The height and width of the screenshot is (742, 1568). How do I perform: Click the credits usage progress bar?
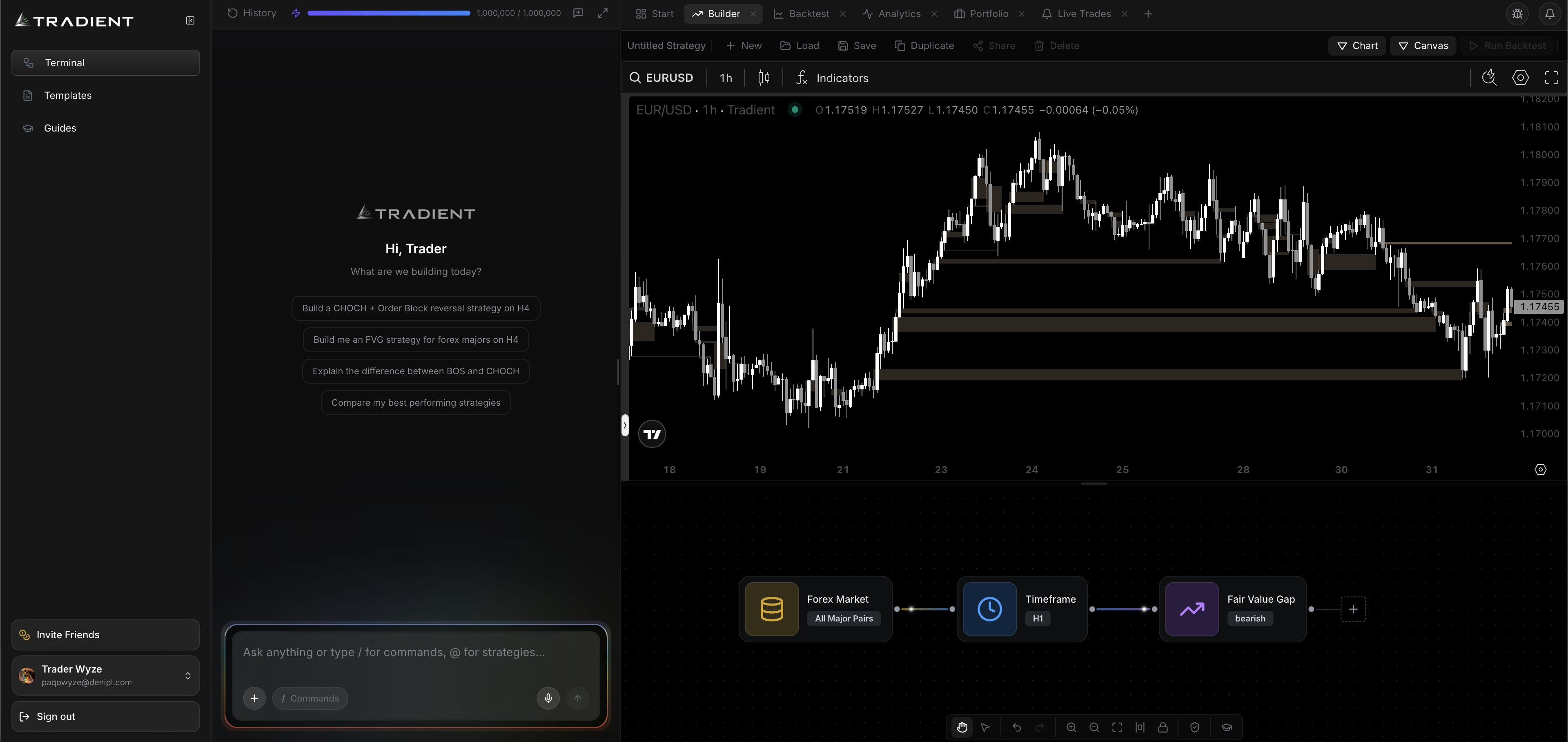click(x=388, y=13)
